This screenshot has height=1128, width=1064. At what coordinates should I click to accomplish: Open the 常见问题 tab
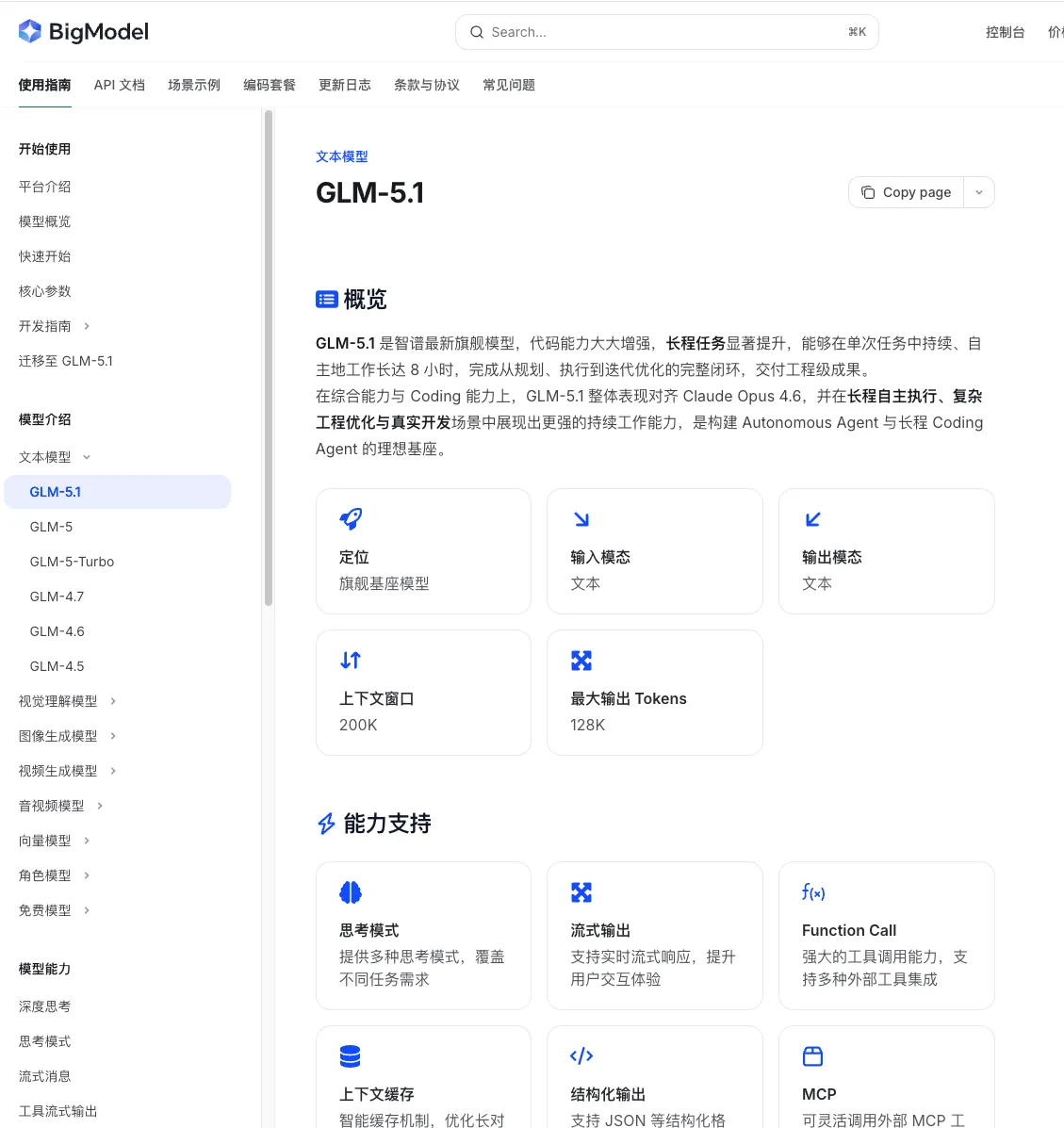pyautogui.click(x=509, y=85)
